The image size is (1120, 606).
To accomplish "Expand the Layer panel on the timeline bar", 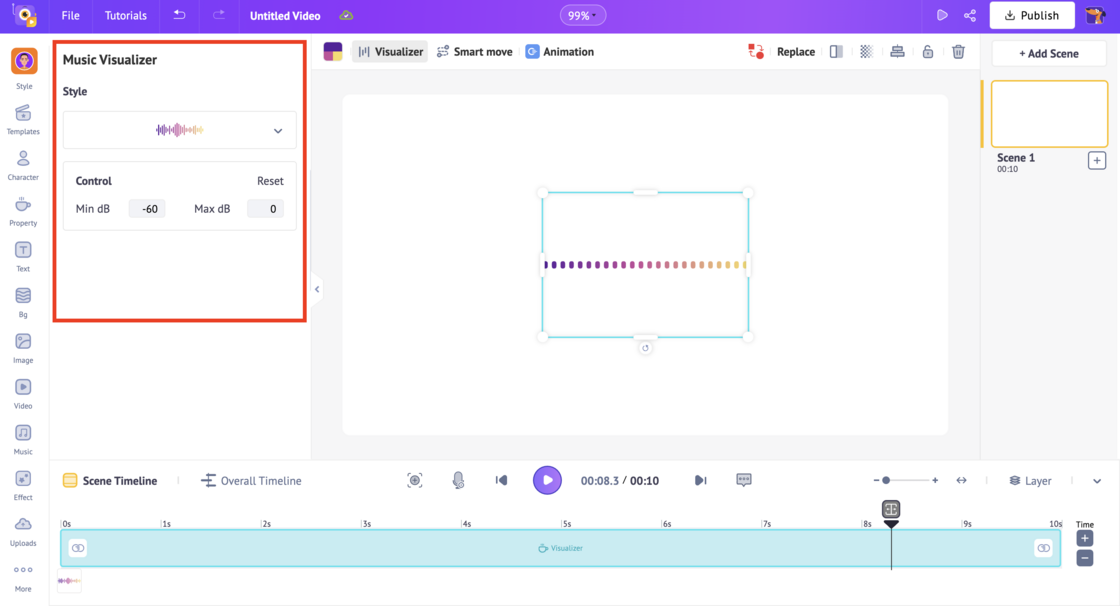I will (1029, 480).
